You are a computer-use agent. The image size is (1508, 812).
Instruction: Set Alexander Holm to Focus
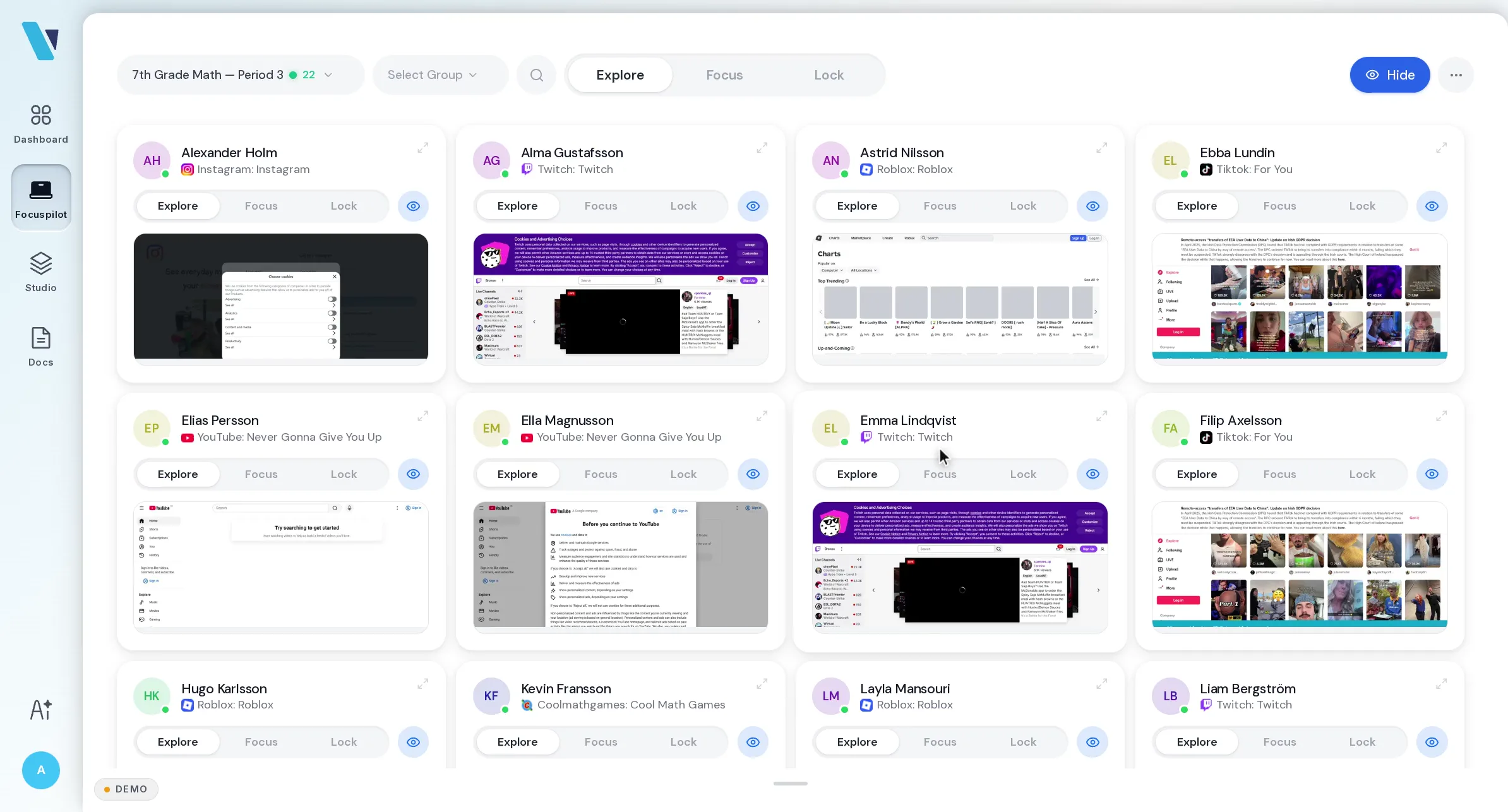coord(261,206)
